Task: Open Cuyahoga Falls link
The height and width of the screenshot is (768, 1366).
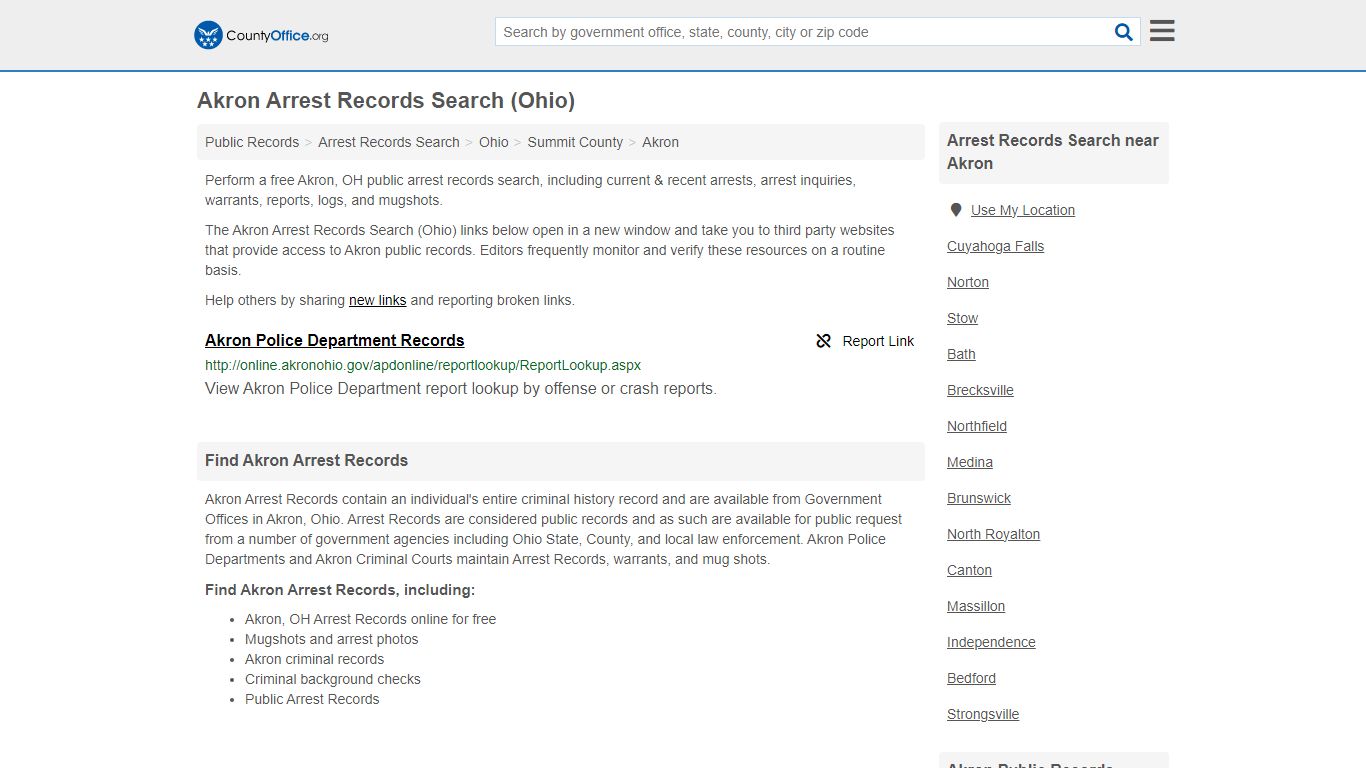Action: [996, 246]
